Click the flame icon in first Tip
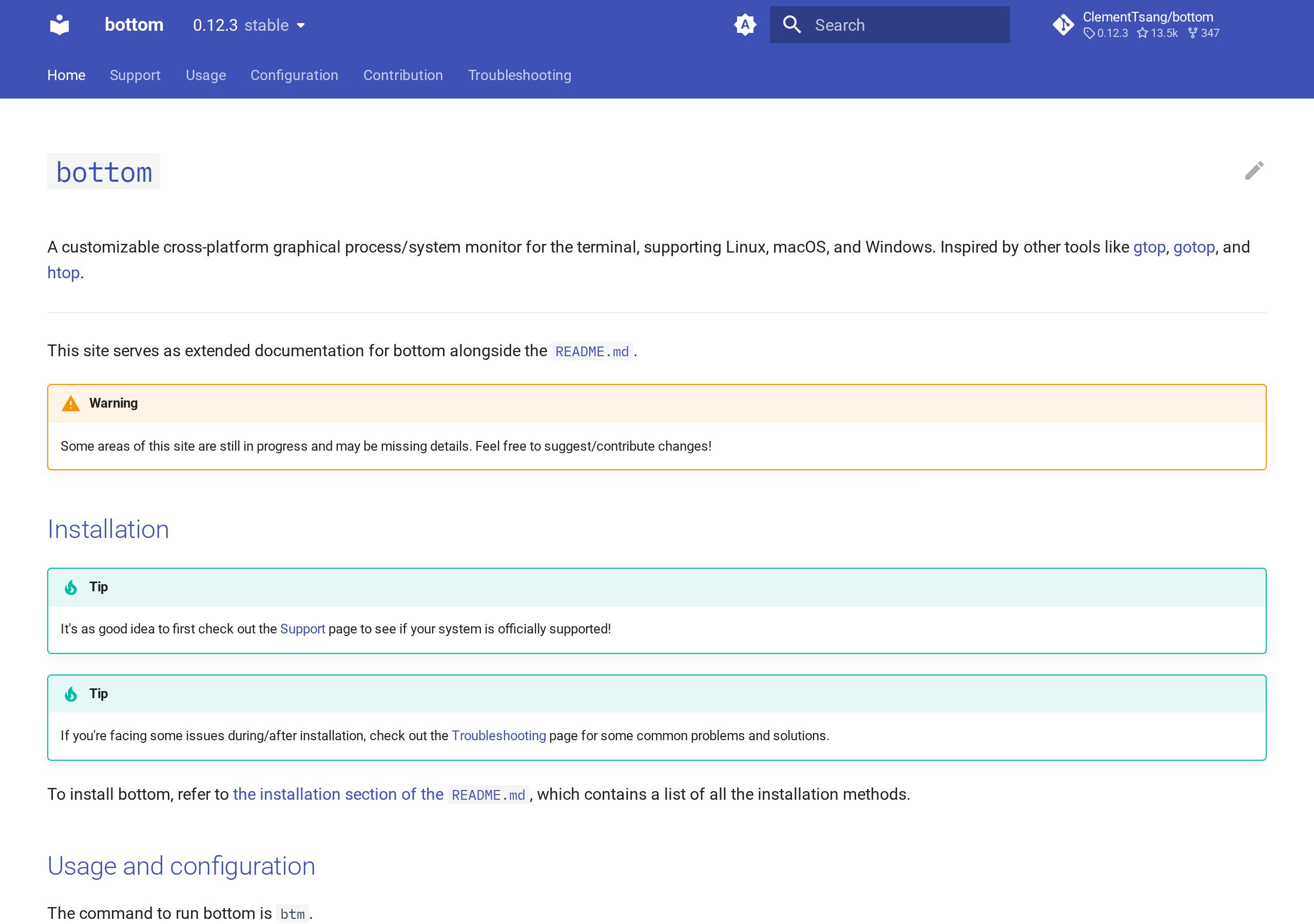Image resolution: width=1314 pixels, height=924 pixels. 70,587
